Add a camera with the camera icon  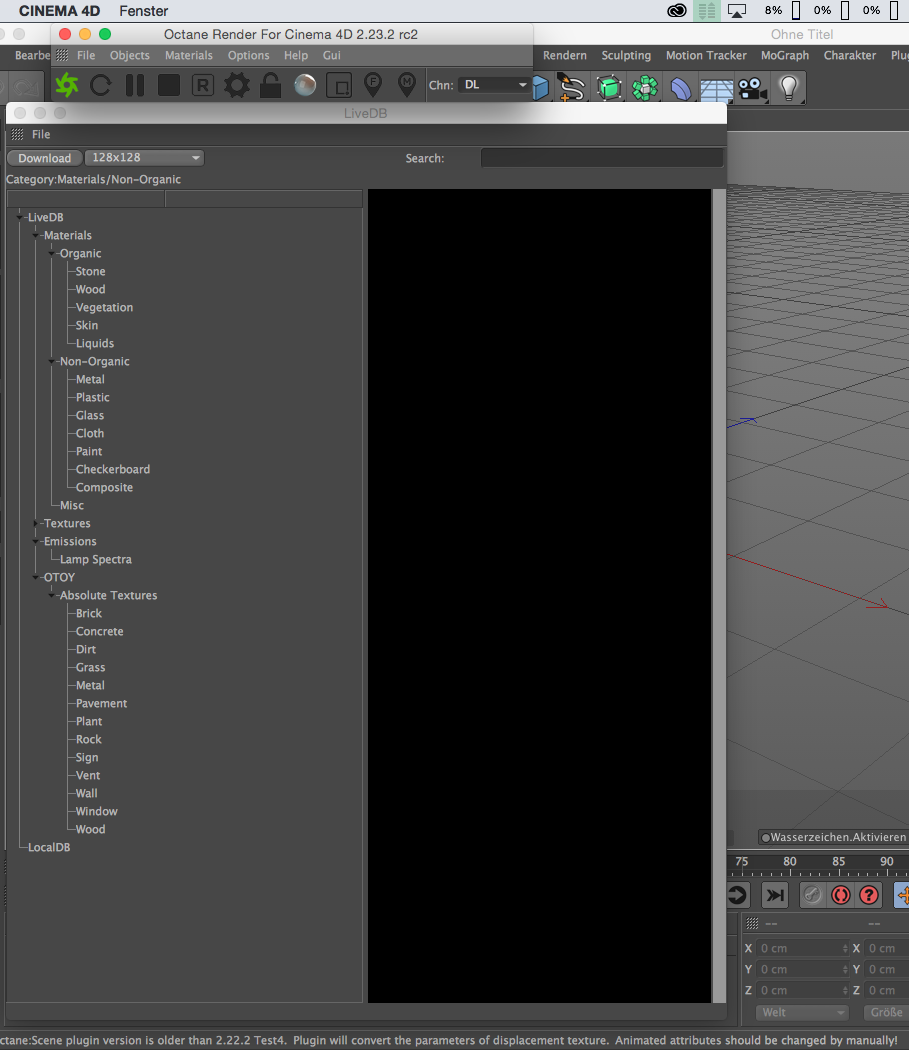tap(752, 88)
